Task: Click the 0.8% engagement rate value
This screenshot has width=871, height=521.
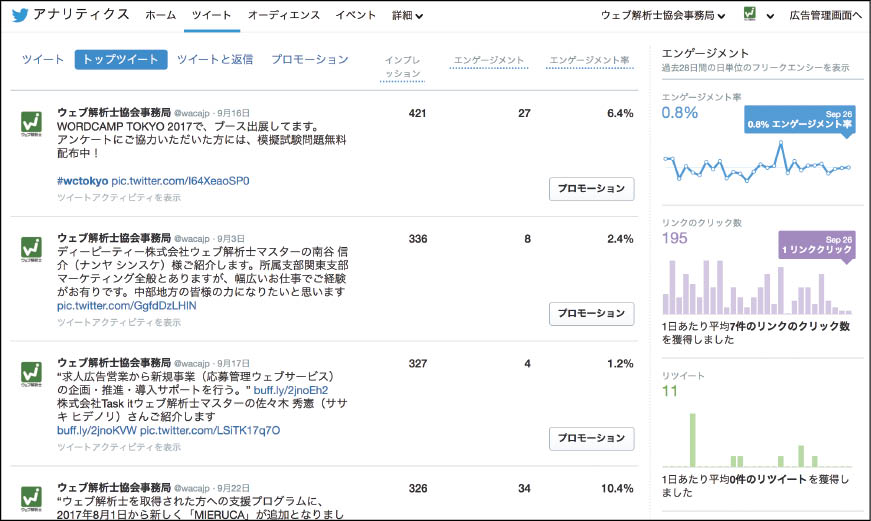Action: click(x=679, y=113)
